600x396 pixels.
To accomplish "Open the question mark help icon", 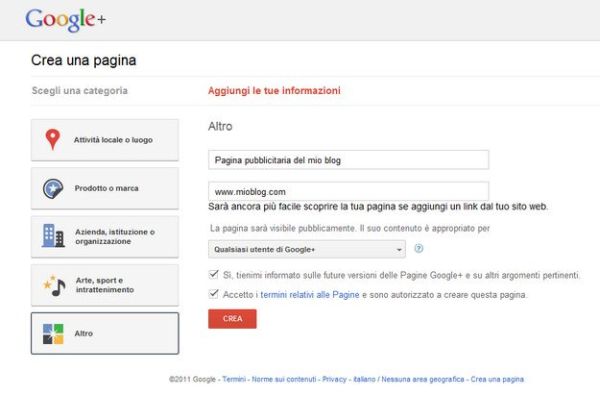I will pyautogui.click(x=419, y=249).
